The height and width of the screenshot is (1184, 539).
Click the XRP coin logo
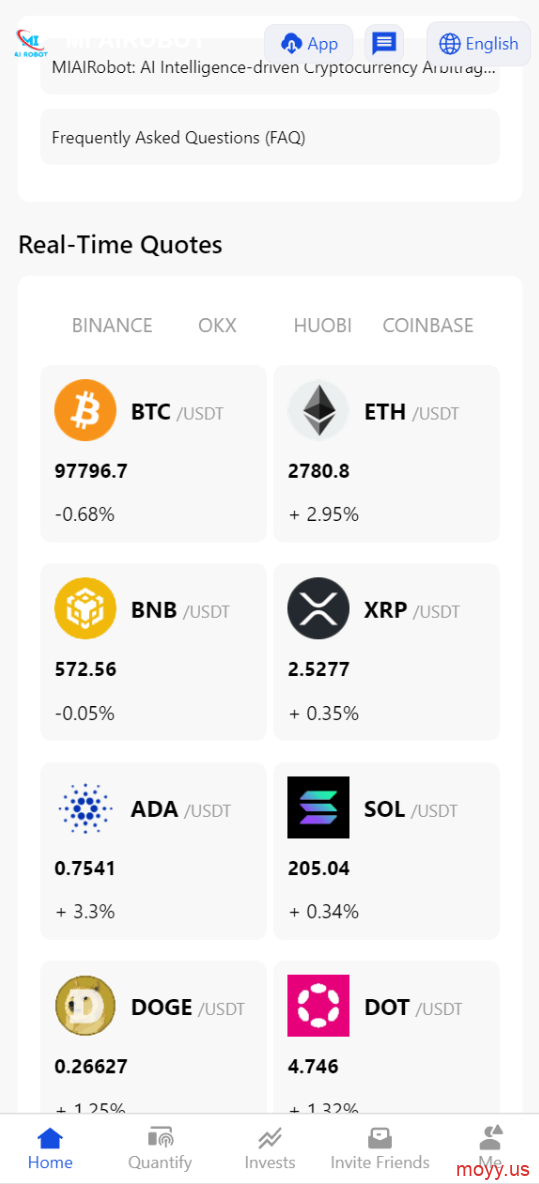pyautogui.click(x=319, y=609)
